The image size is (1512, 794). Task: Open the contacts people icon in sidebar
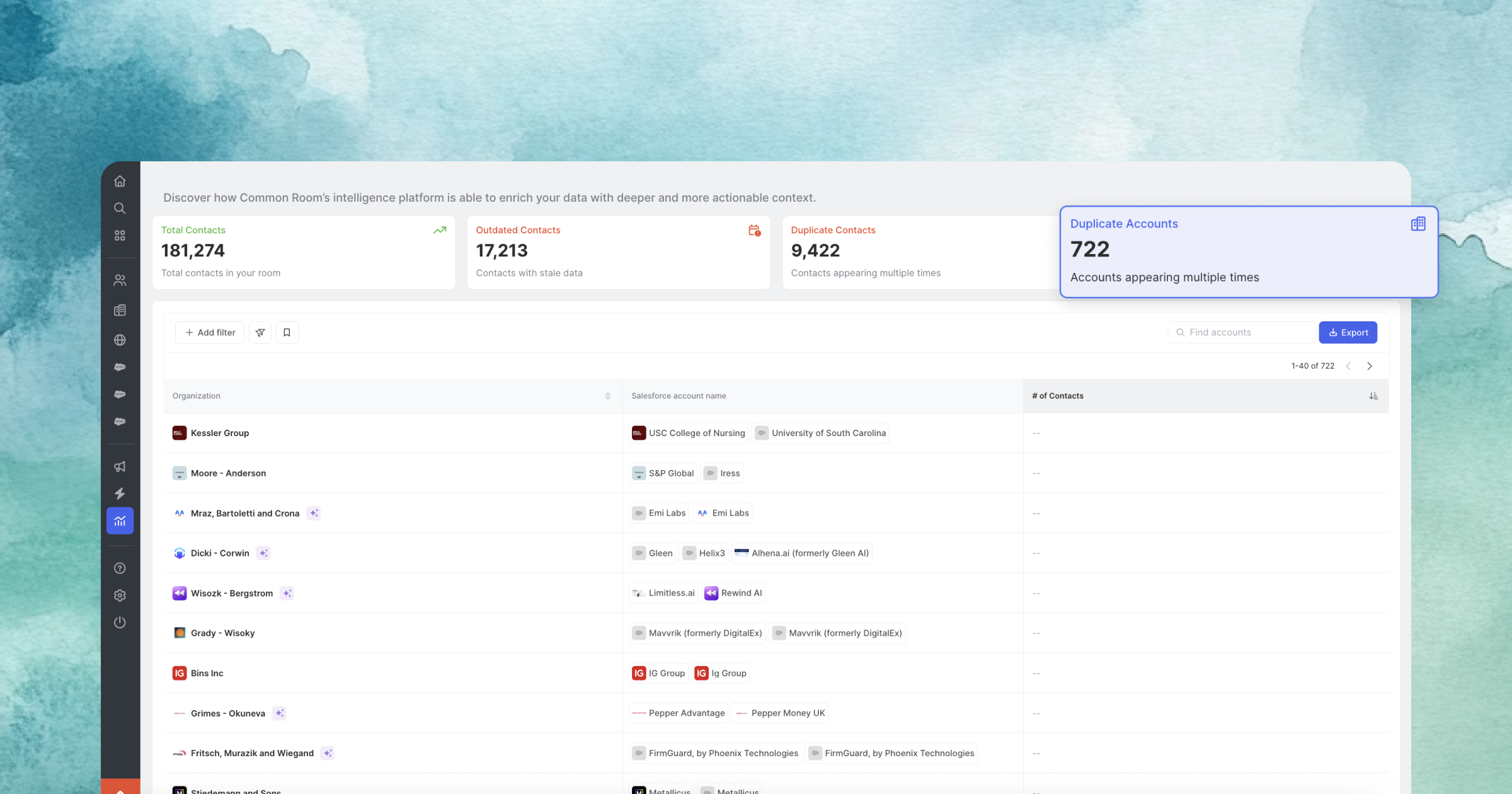click(120, 280)
